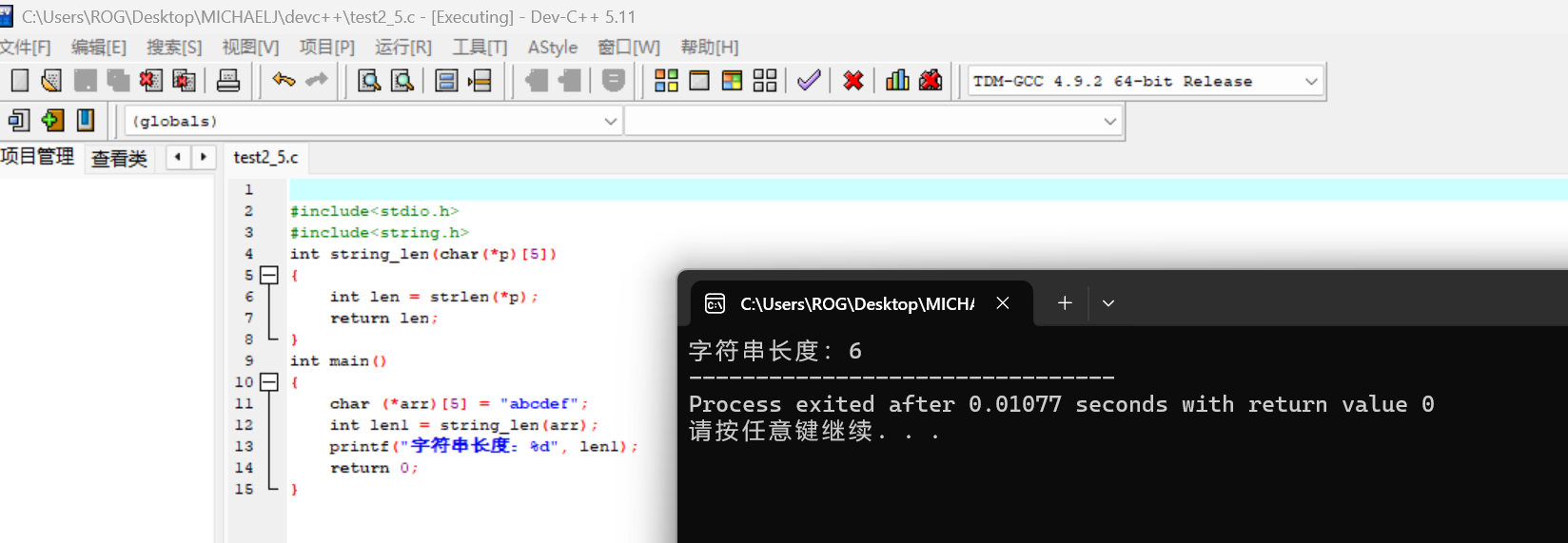Image resolution: width=1568 pixels, height=543 pixels.
Task: Click the Print toolbar icon
Action: pyautogui.click(x=228, y=81)
